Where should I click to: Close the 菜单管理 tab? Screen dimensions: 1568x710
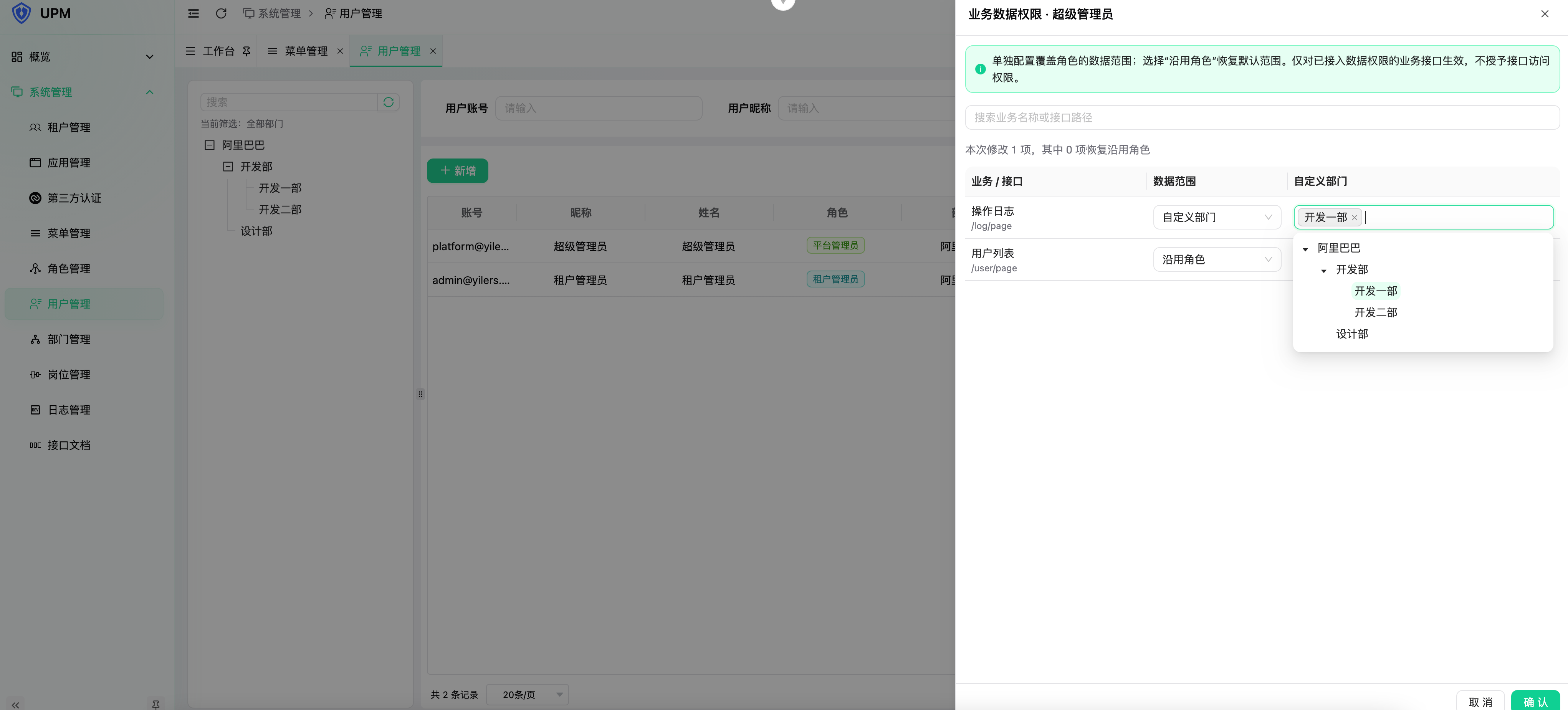340,51
